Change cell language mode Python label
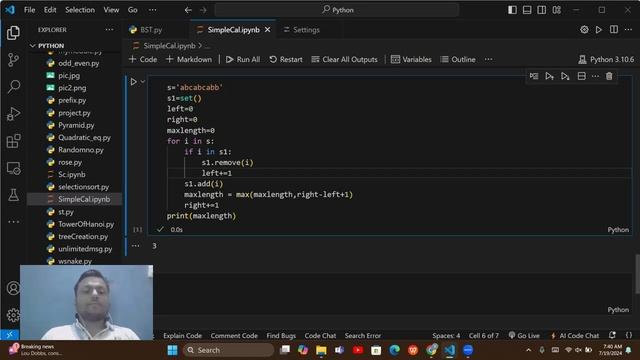 tap(618, 230)
